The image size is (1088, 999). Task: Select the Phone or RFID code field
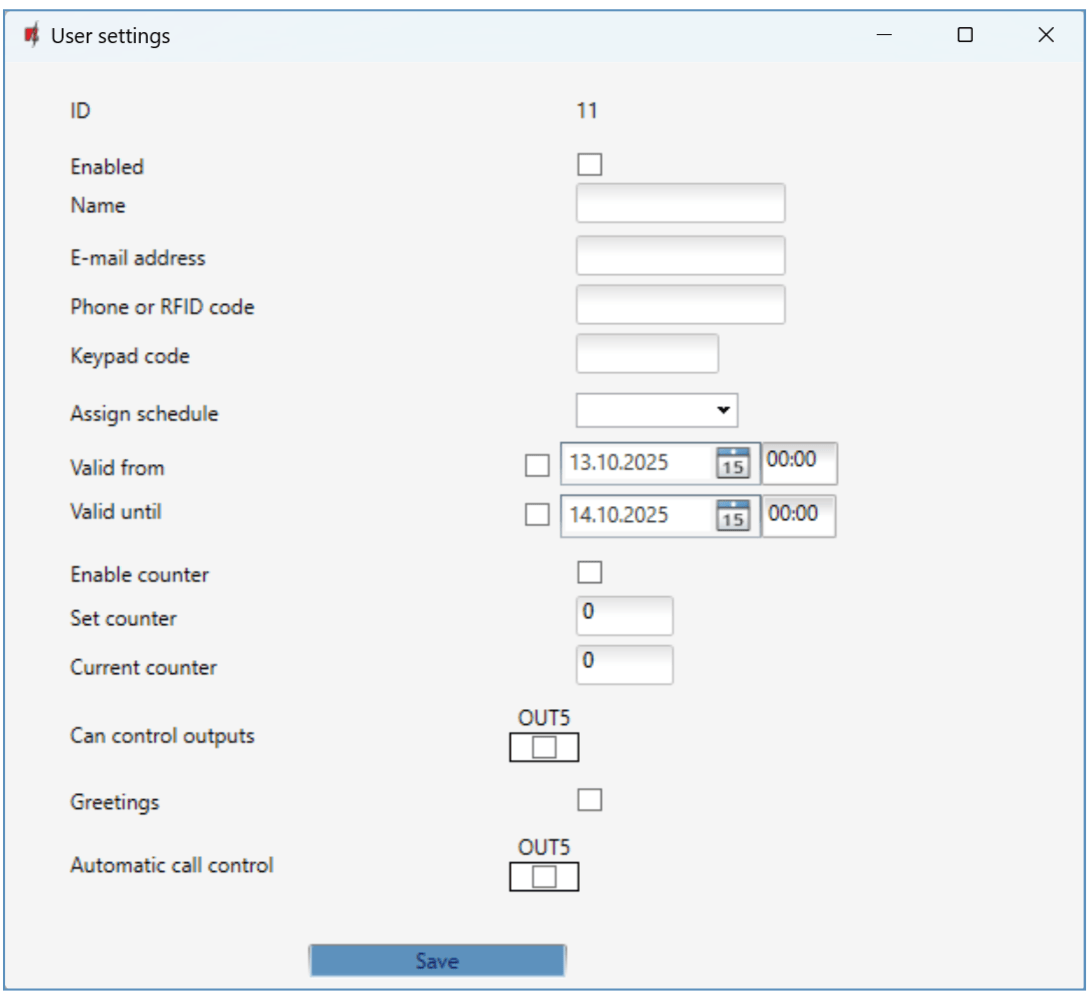680,304
